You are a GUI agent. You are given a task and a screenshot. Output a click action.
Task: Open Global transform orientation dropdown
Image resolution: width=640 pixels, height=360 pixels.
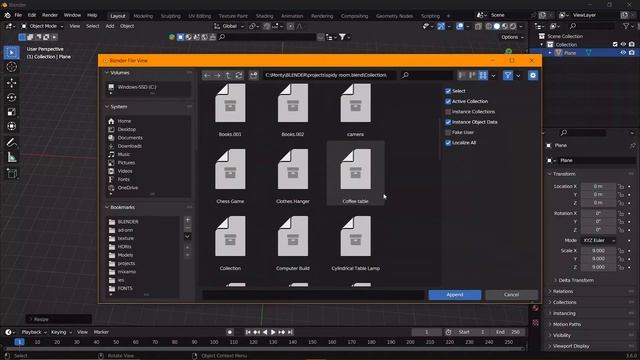tap(229, 26)
